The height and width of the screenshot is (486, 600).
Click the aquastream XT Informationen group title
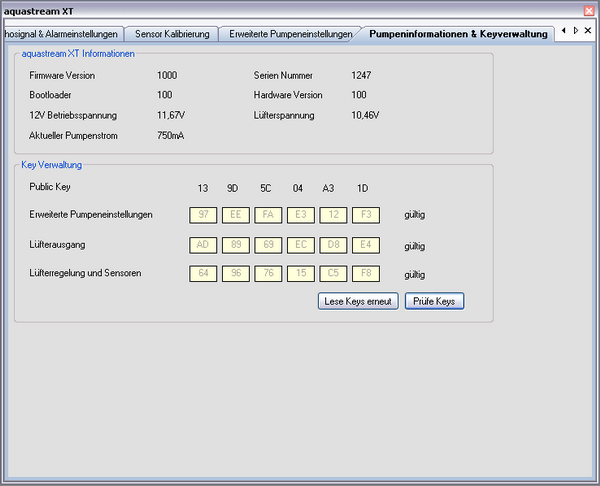(x=78, y=54)
